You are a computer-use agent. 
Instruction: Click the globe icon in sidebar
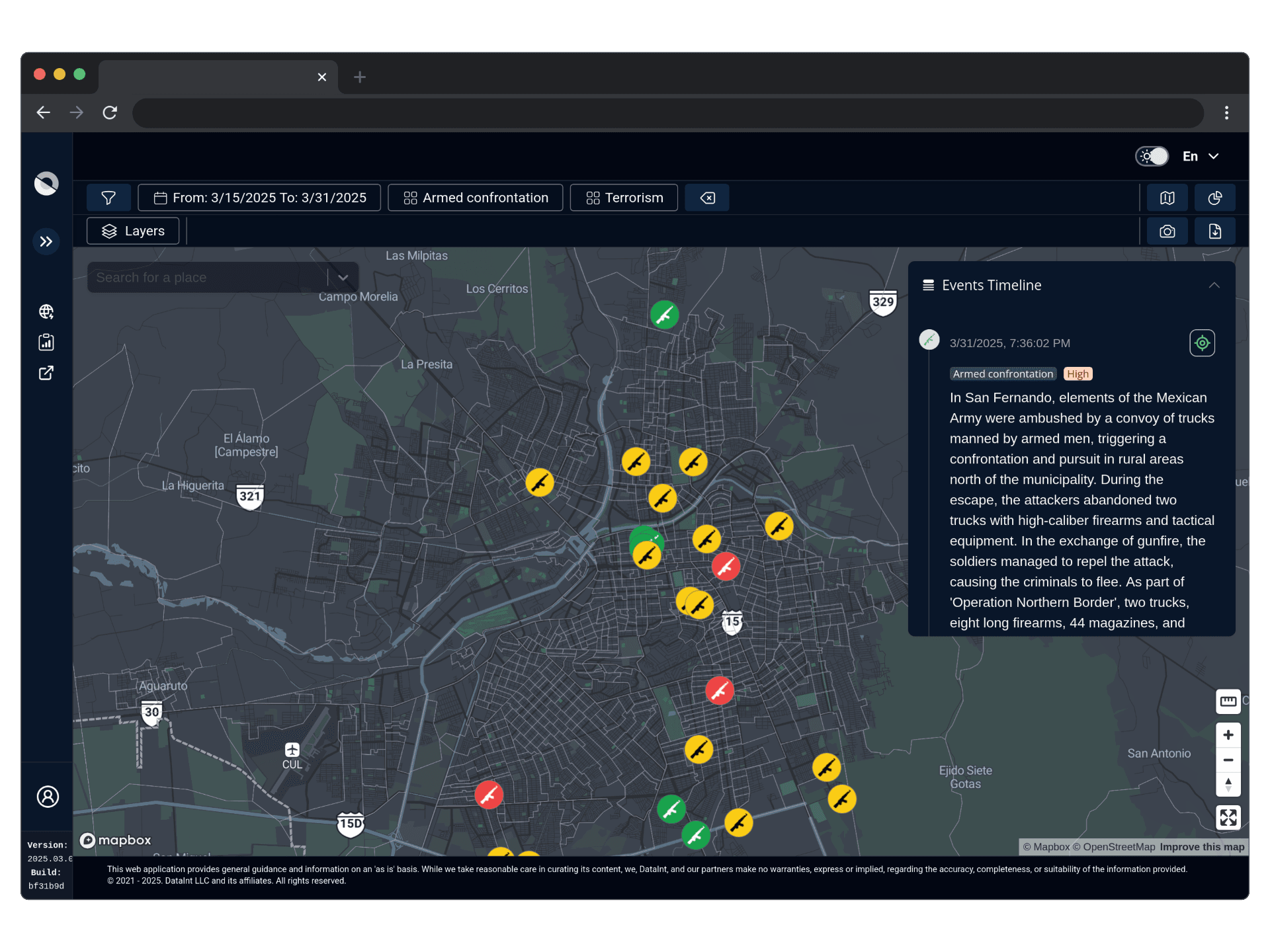point(46,311)
